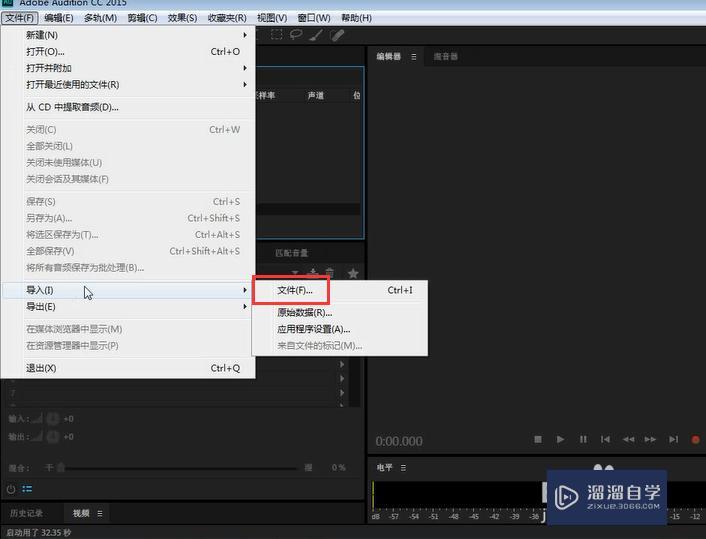Open the 剪辑(C) menu
Image resolution: width=706 pixels, height=539 pixels.
click(x=142, y=18)
